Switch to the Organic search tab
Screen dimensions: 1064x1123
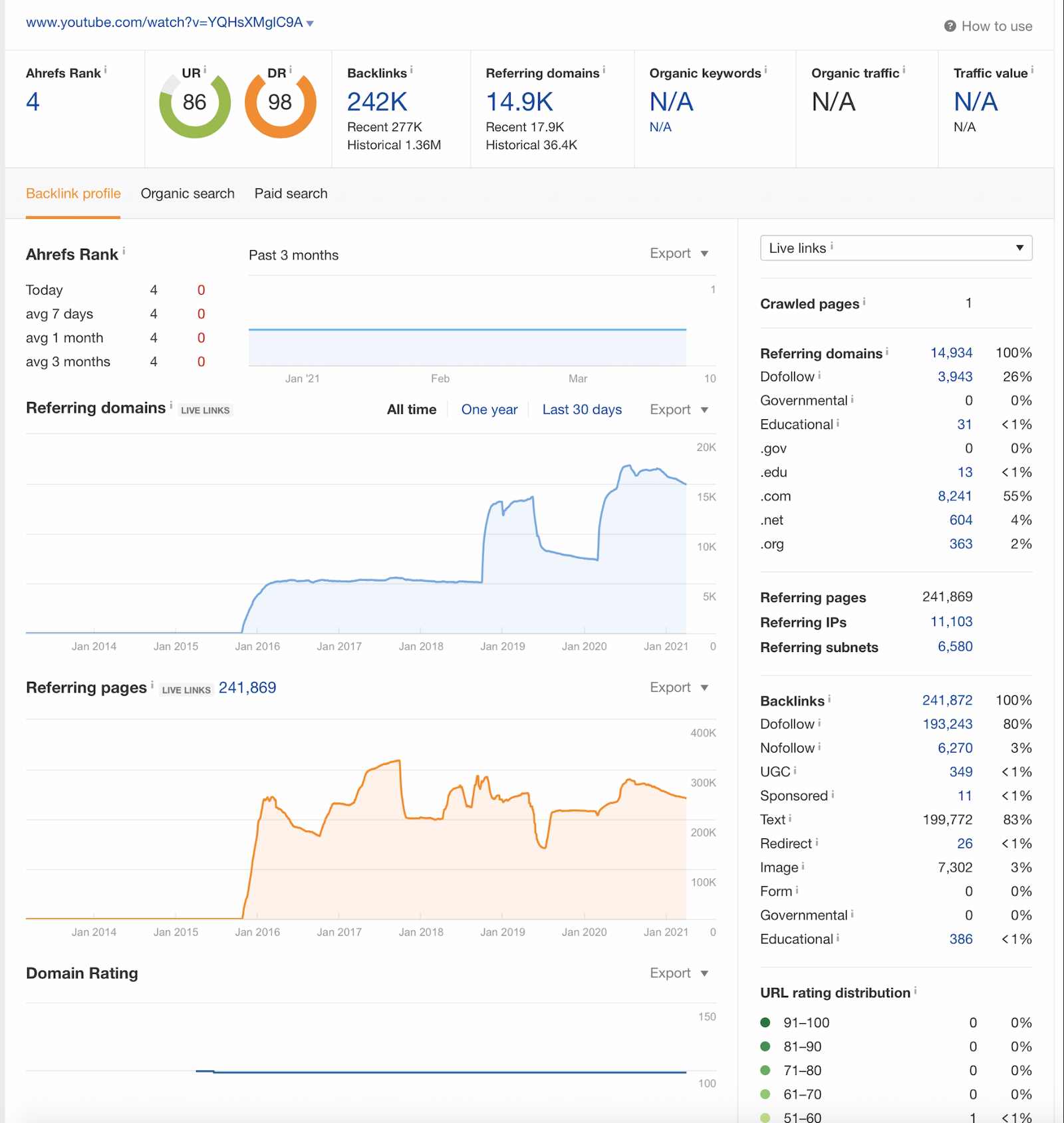pyautogui.click(x=188, y=194)
